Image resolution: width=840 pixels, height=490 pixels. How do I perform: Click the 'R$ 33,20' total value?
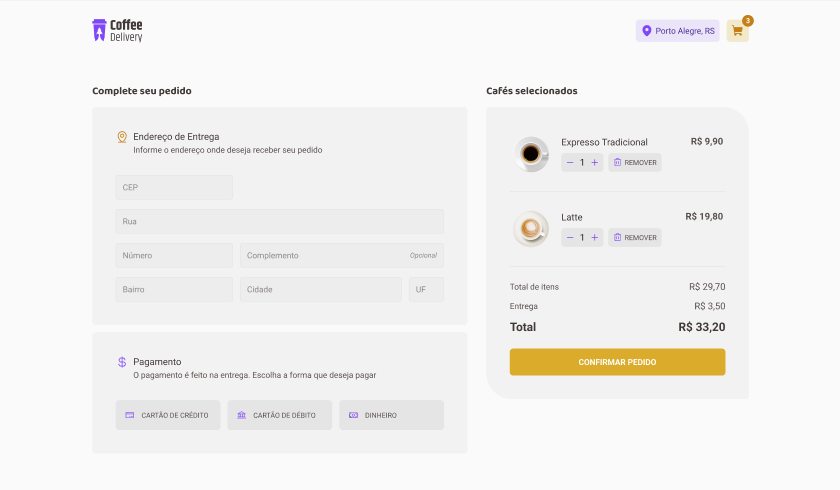pos(702,327)
